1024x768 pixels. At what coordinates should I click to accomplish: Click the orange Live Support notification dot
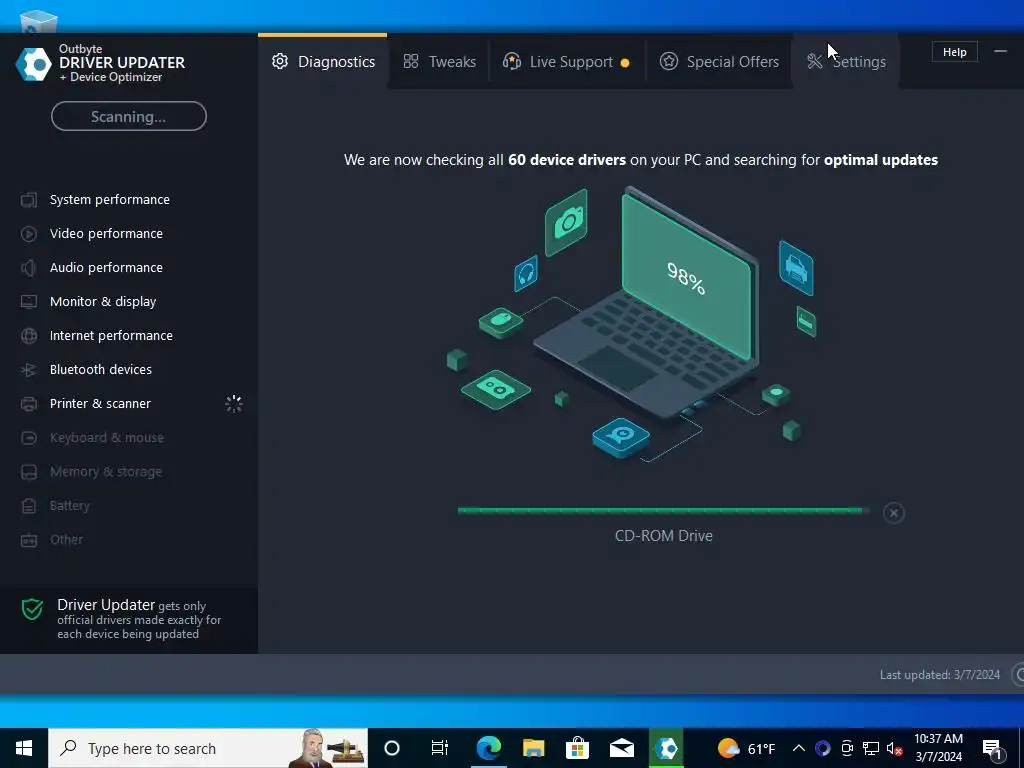pyautogui.click(x=625, y=63)
